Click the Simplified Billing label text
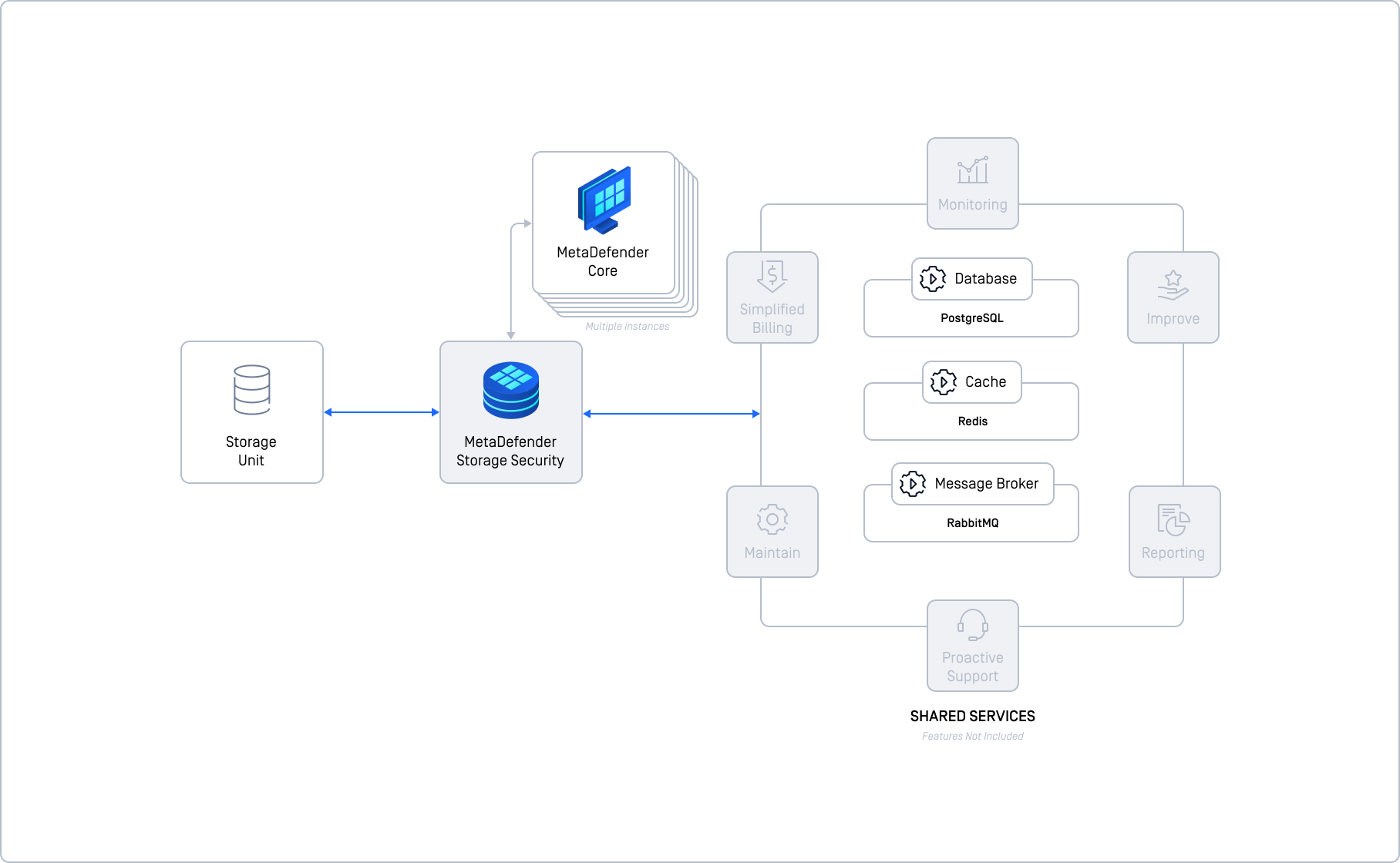 (772, 319)
